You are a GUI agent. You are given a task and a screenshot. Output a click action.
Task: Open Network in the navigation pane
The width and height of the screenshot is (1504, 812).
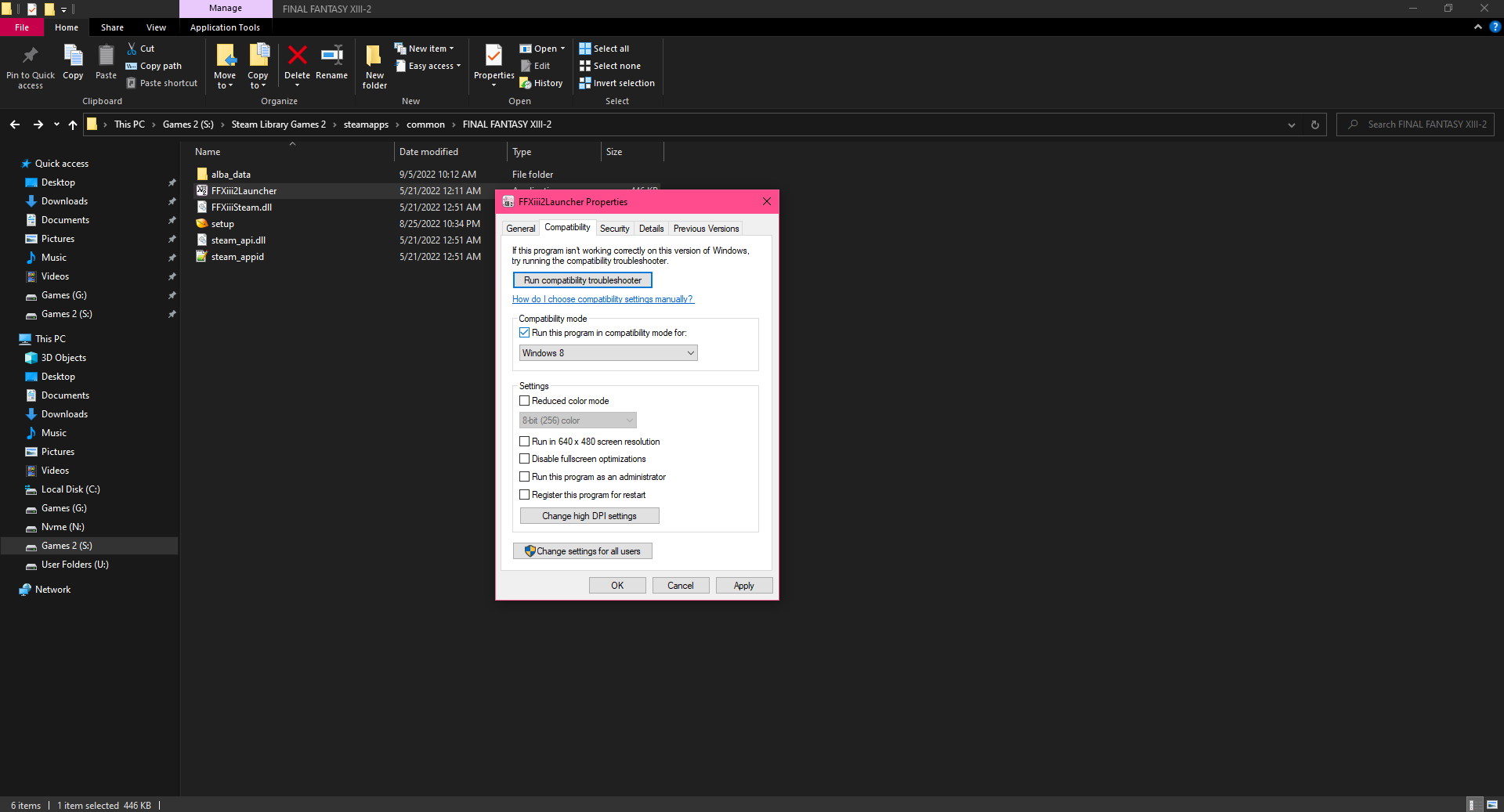click(x=52, y=590)
